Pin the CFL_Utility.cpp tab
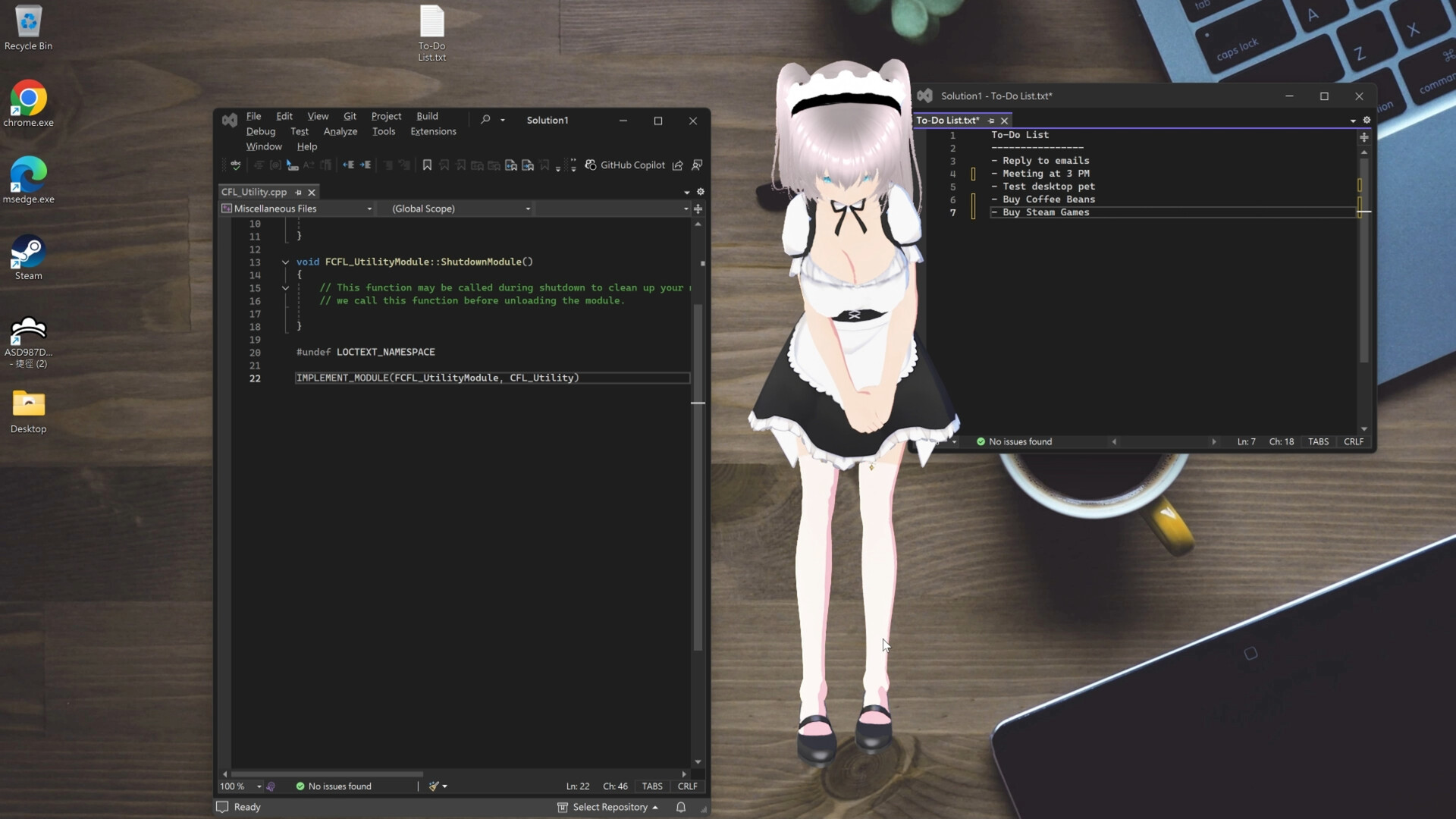The width and height of the screenshot is (1456, 819). (298, 193)
